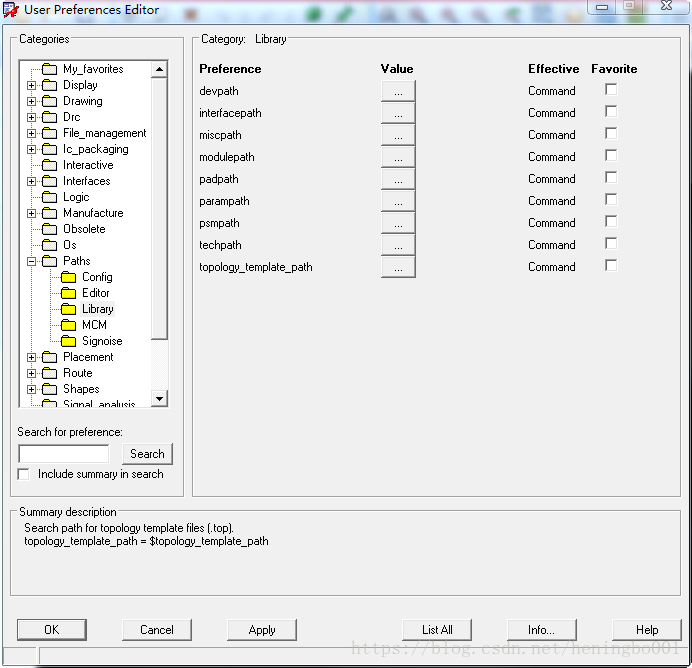The image size is (692, 668).
Task: Select the Logic category in the tree
Action: click(76, 197)
